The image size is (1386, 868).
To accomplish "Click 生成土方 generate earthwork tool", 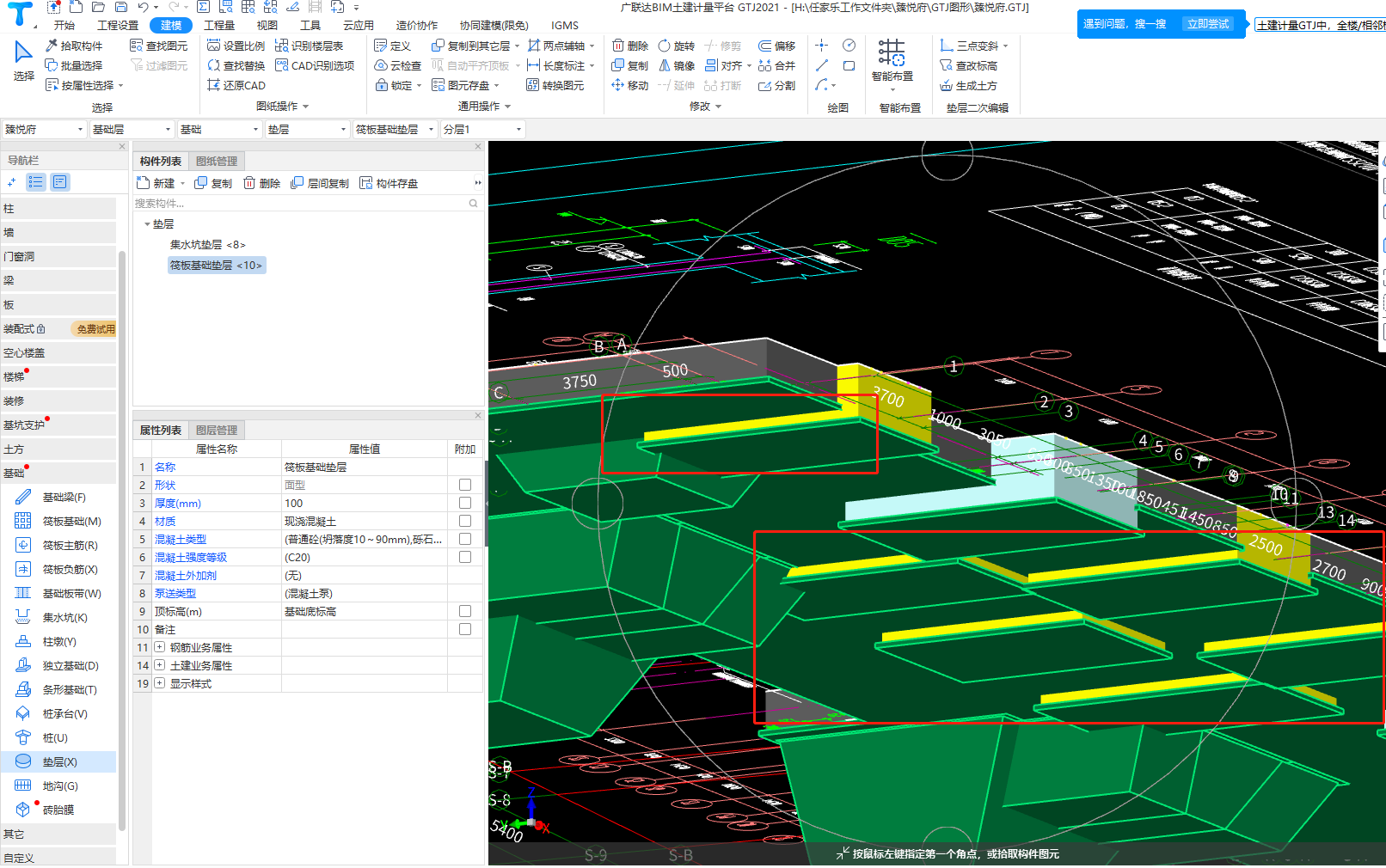I will (x=969, y=85).
